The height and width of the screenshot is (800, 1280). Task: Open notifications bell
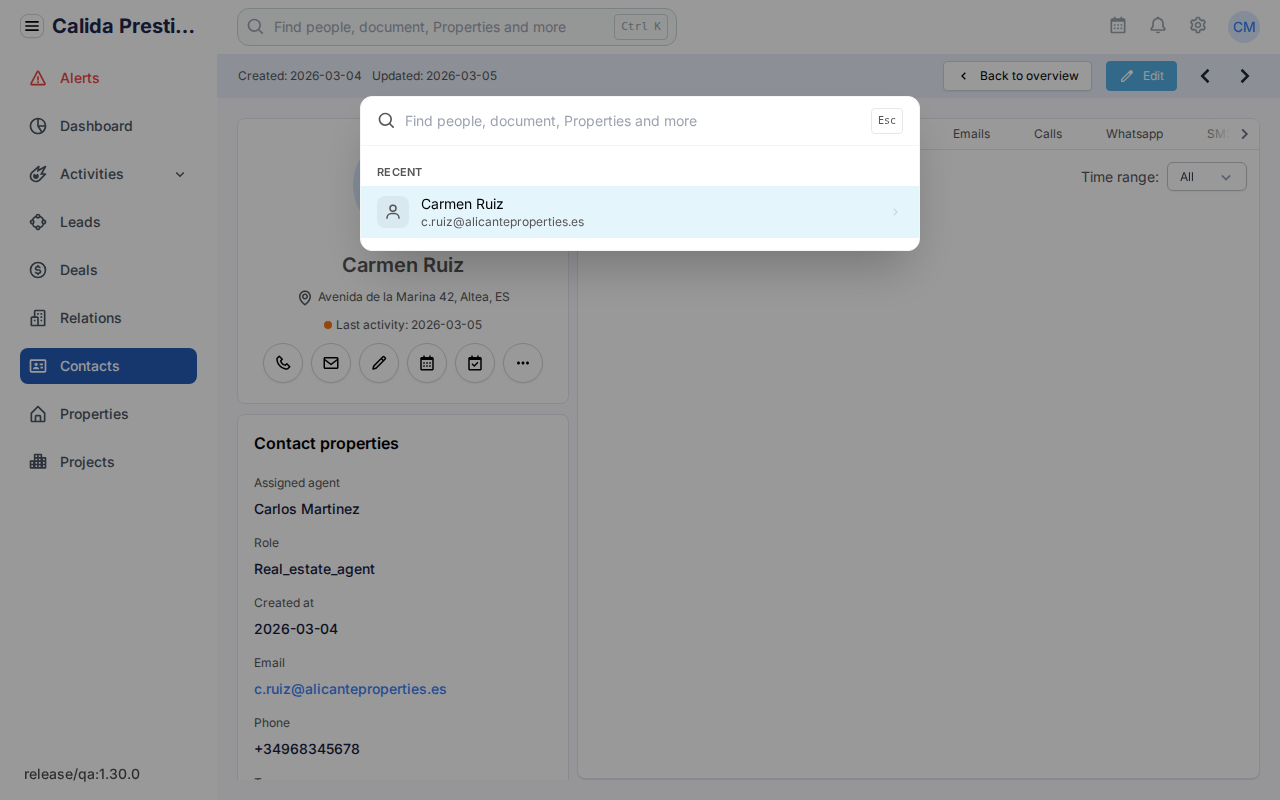click(1158, 26)
